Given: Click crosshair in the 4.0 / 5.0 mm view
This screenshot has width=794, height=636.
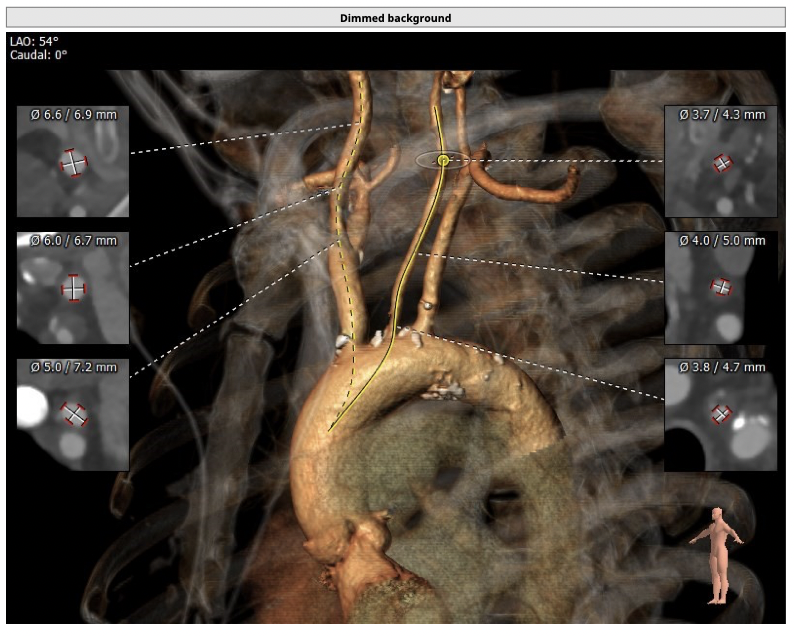Looking at the screenshot, I should point(721,287).
